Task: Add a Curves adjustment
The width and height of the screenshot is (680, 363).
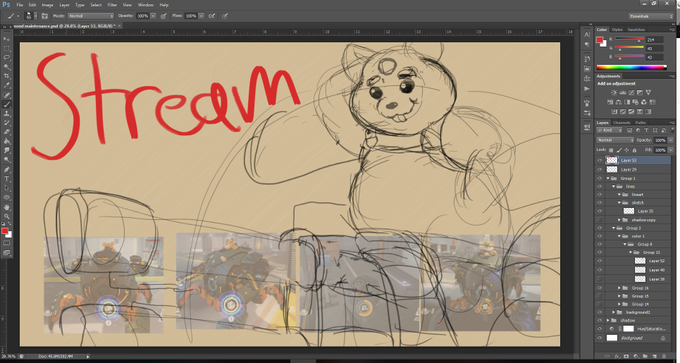Action: click(x=631, y=92)
